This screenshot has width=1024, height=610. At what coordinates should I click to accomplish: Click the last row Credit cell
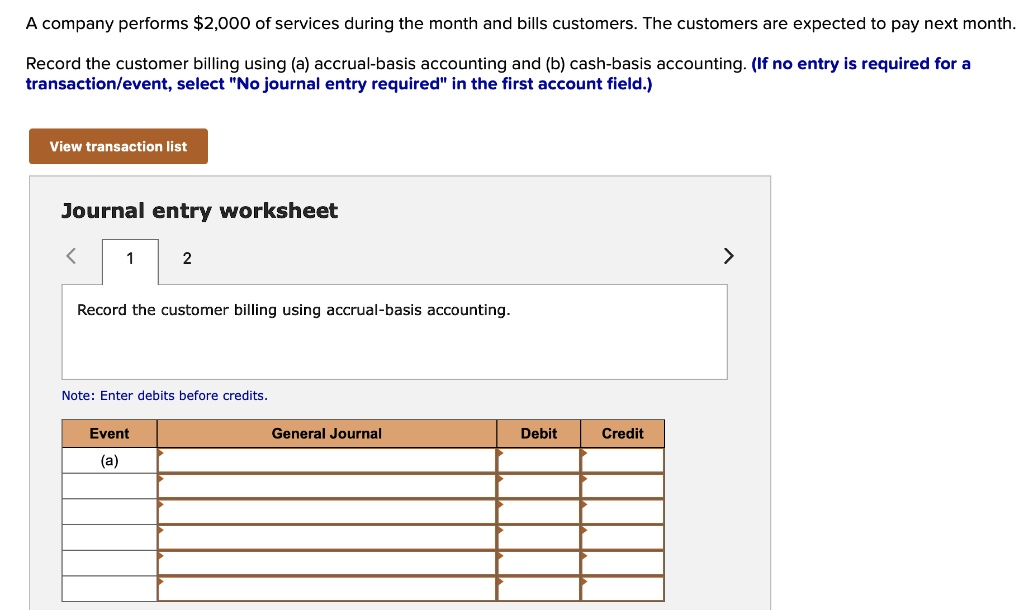pyautogui.click(x=623, y=589)
